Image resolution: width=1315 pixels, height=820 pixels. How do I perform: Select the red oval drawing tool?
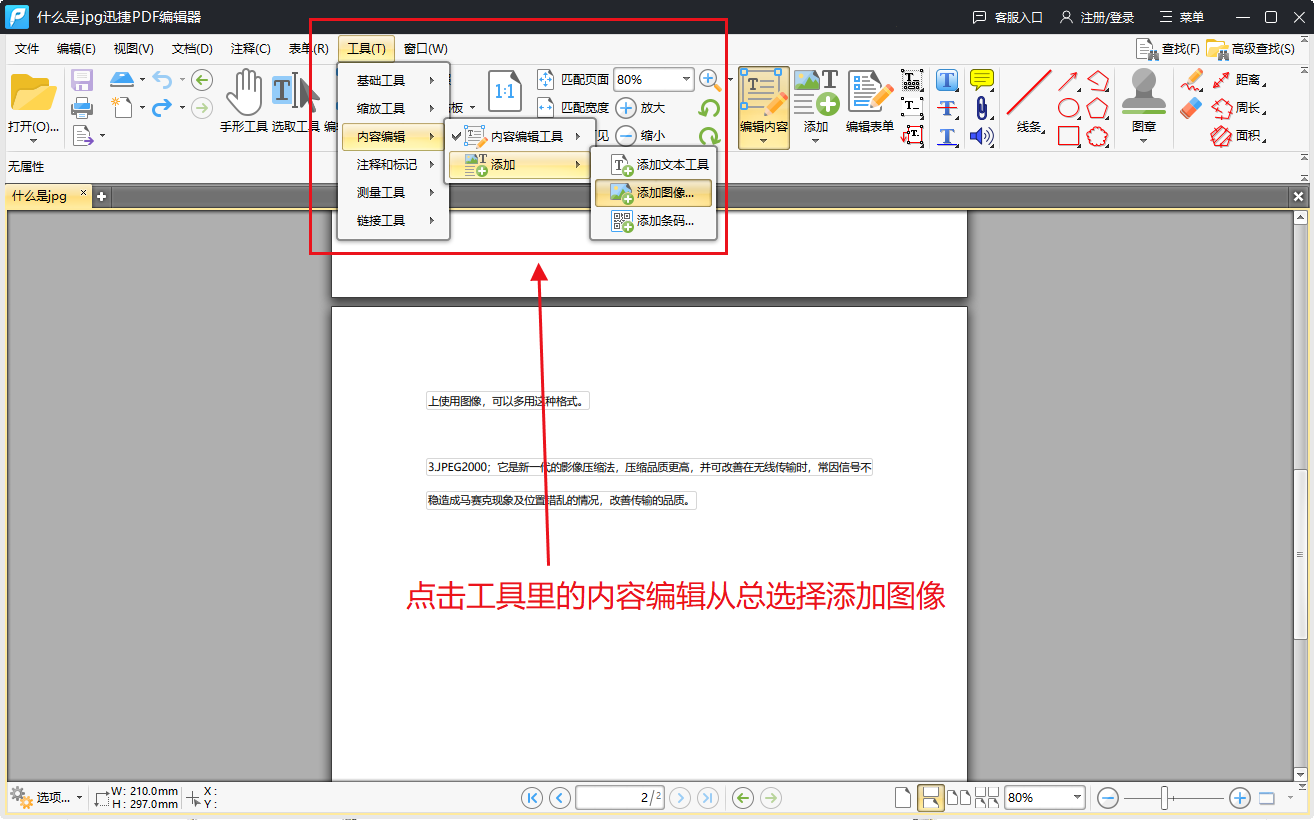tap(1069, 108)
